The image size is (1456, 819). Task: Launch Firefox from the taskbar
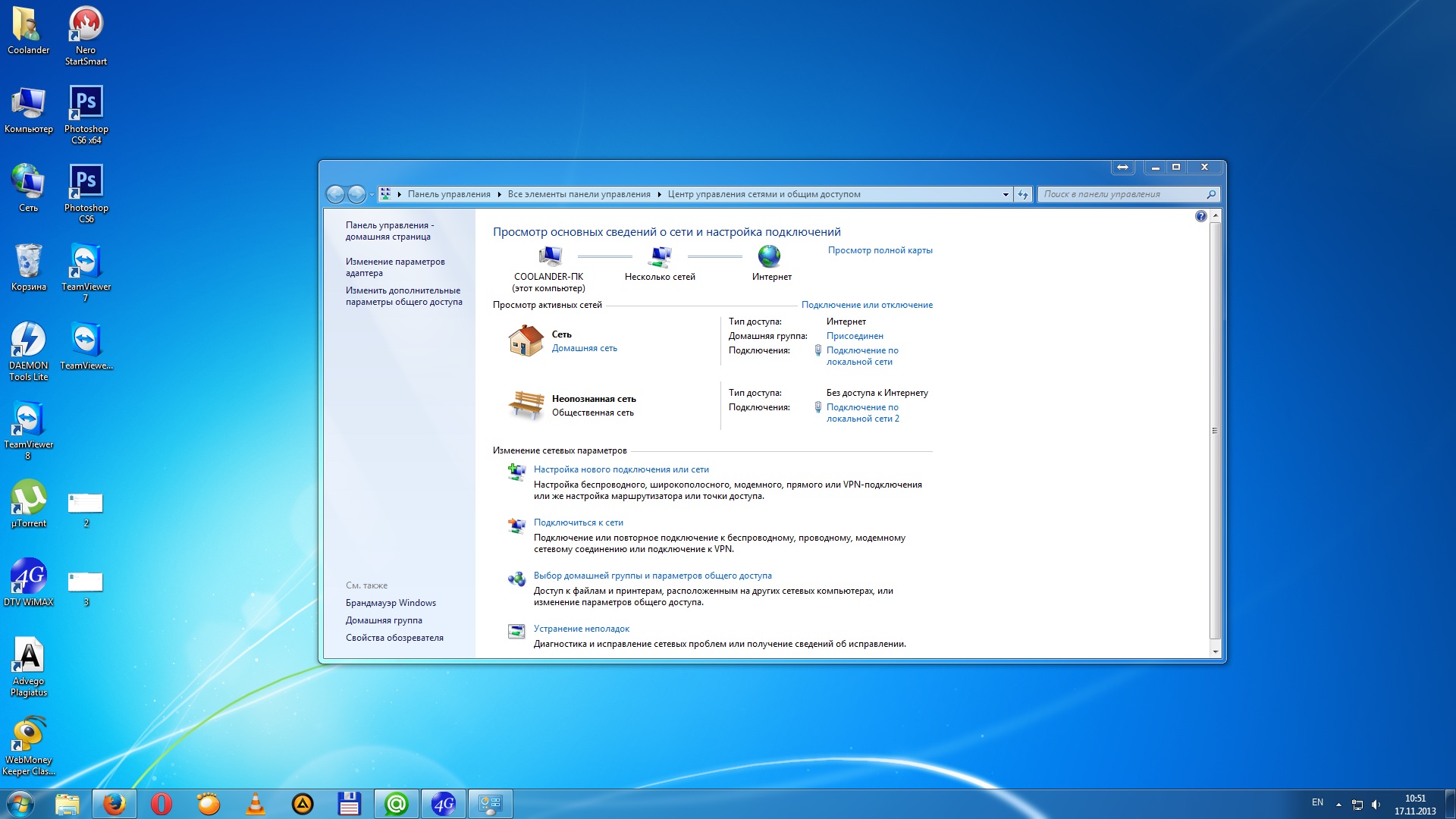click(x=115, y=804)
